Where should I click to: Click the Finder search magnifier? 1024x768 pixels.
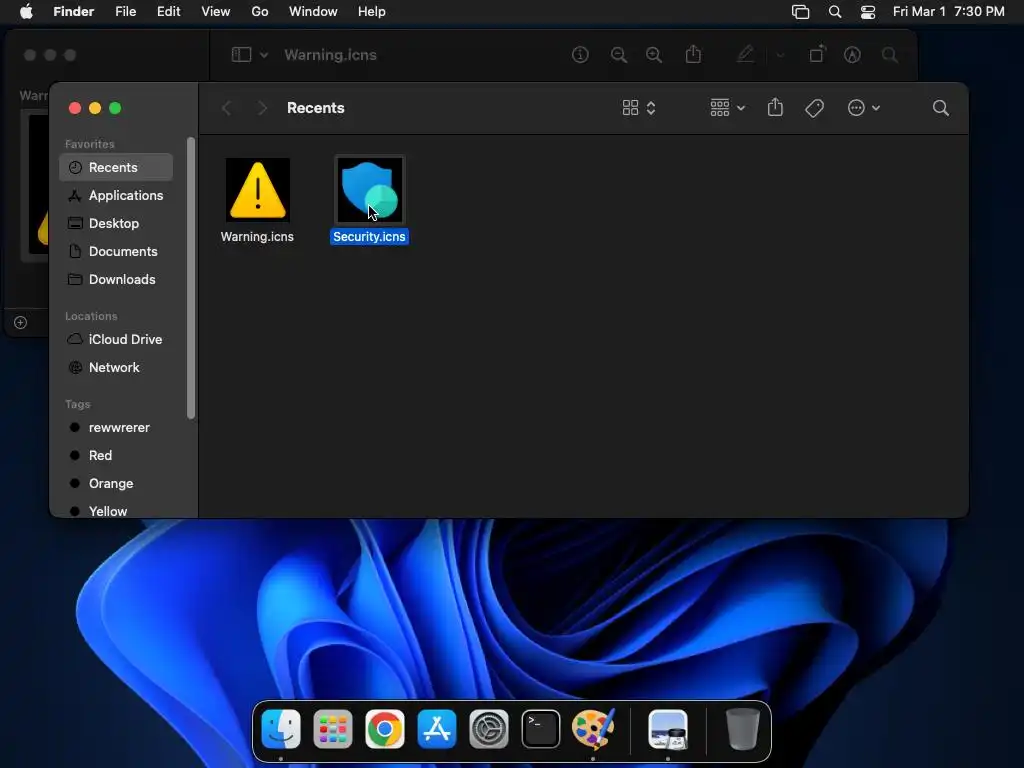(x=940, y=108)
